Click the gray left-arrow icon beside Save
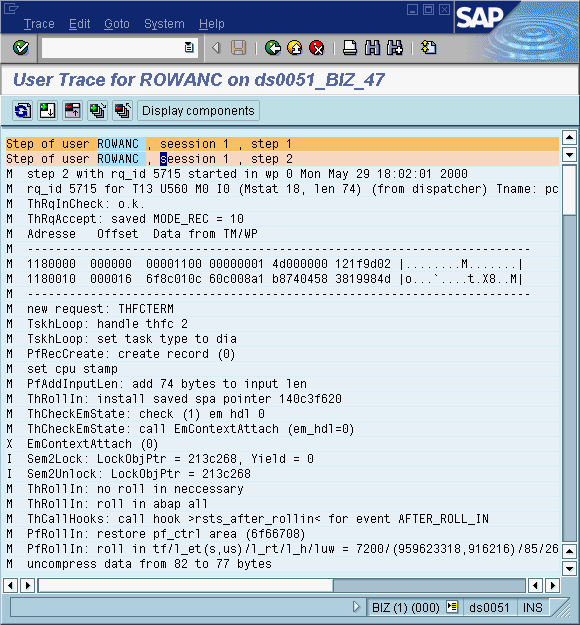 (216, 48)
